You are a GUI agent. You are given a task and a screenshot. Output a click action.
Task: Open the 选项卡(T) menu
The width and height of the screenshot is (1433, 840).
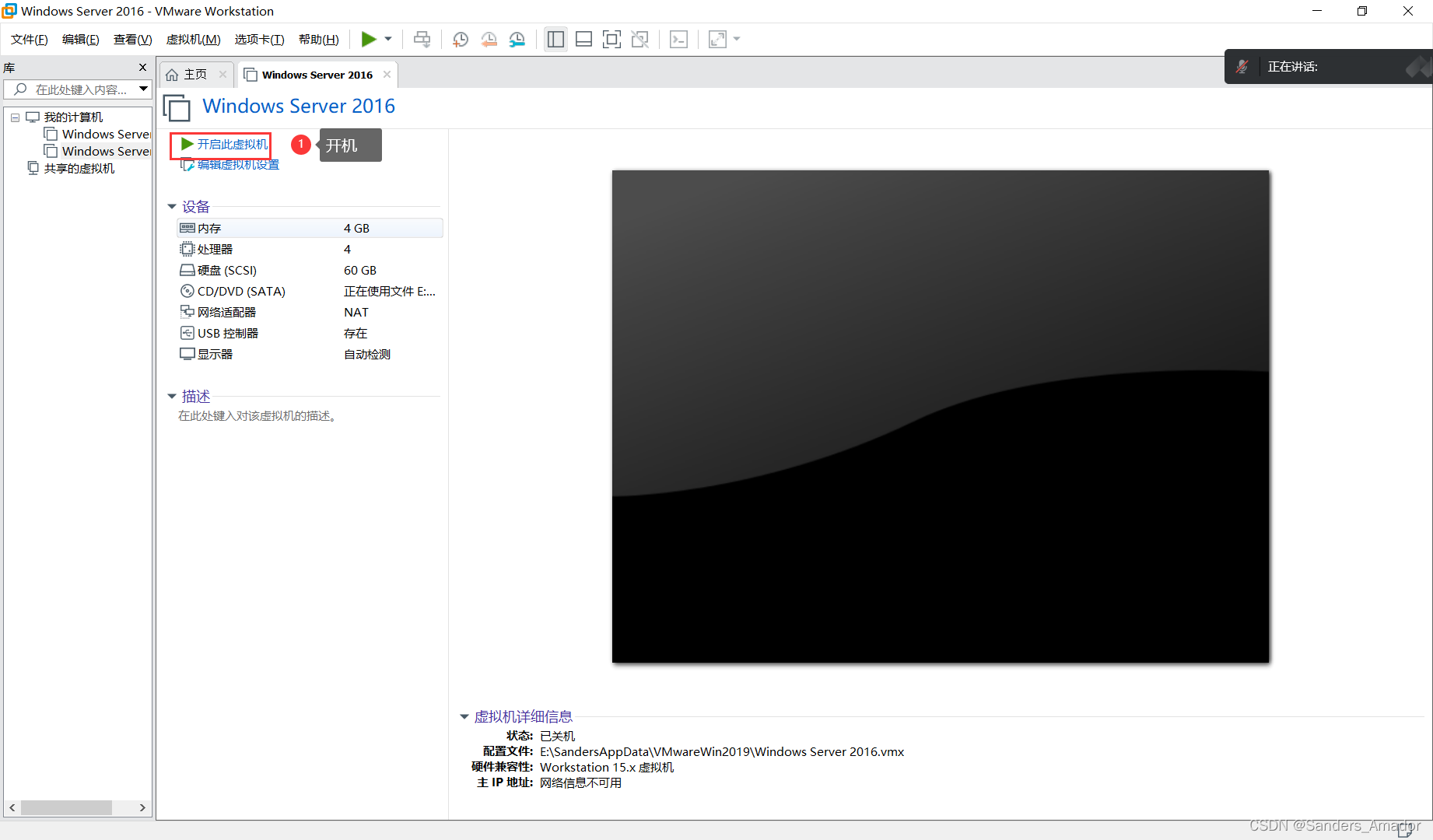point(260,39)
